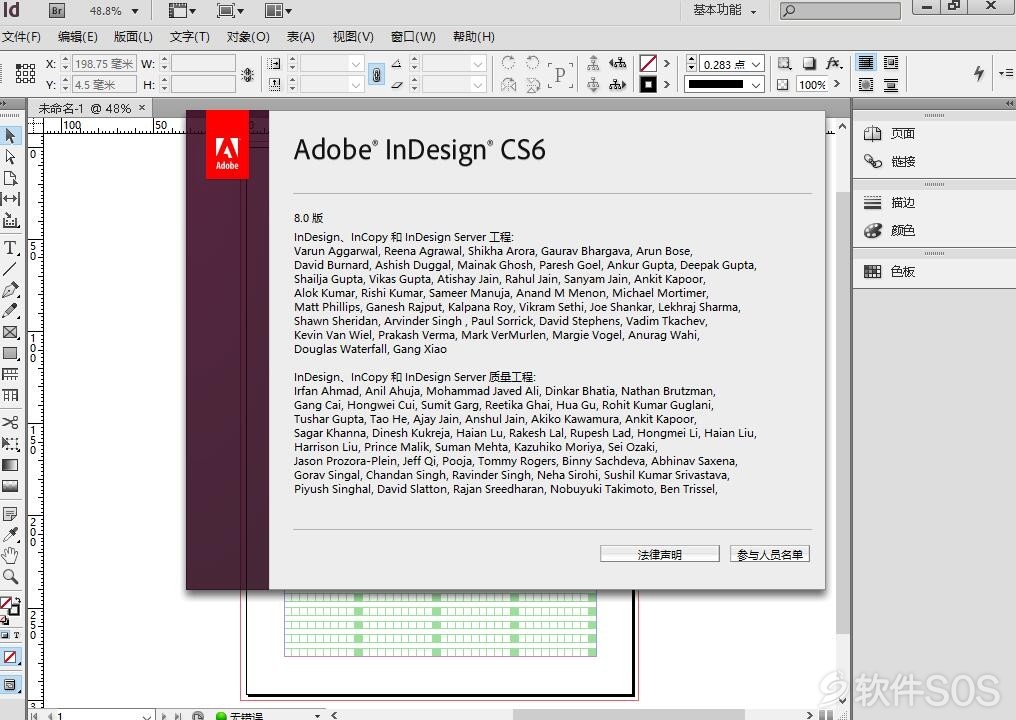Click stroke color swatch in control panel
This screenshot has height=720, width=1016.
pyautogui.click(x=648, y=84)
